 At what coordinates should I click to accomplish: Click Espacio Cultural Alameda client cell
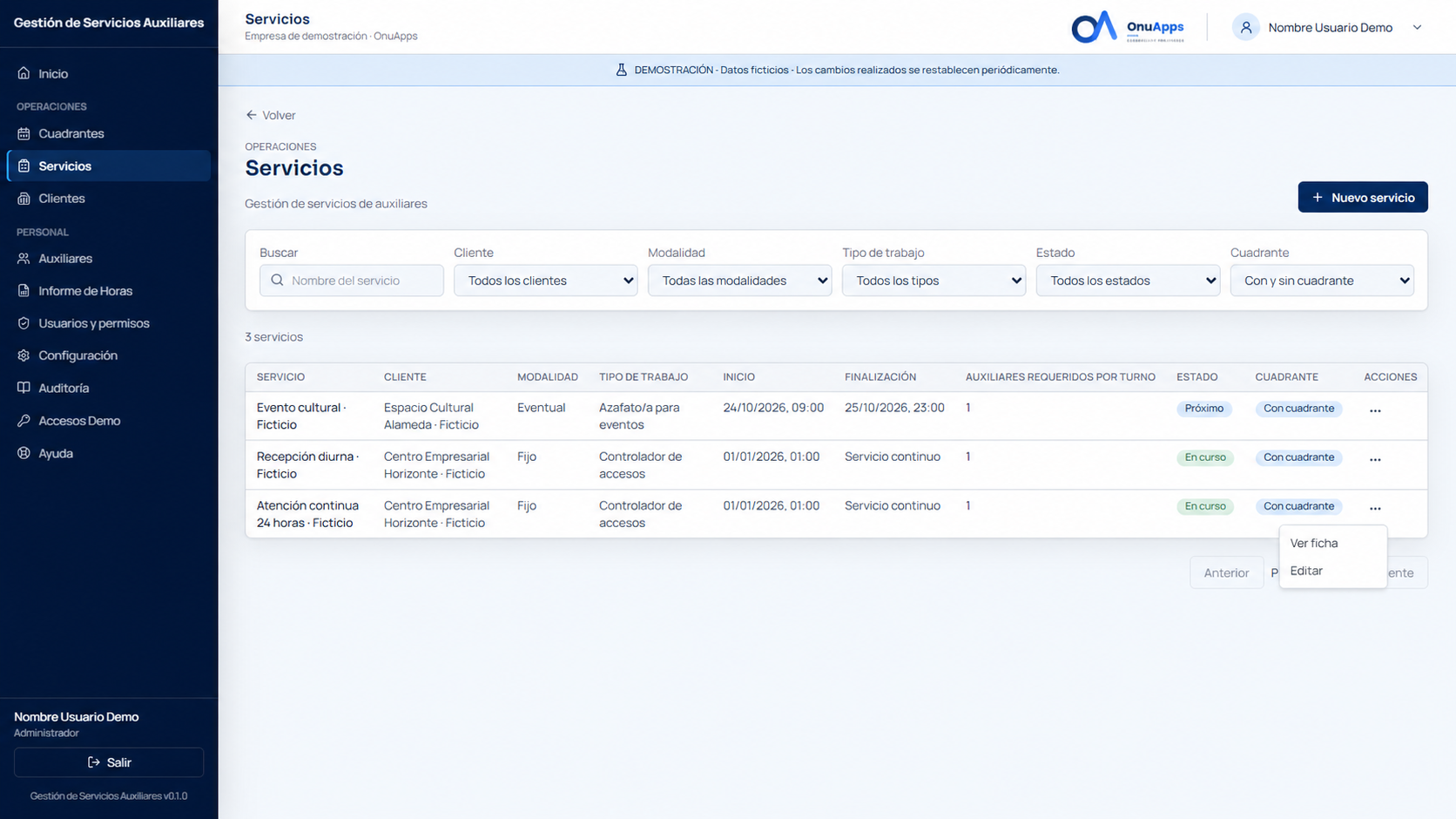tap(431, 416)
